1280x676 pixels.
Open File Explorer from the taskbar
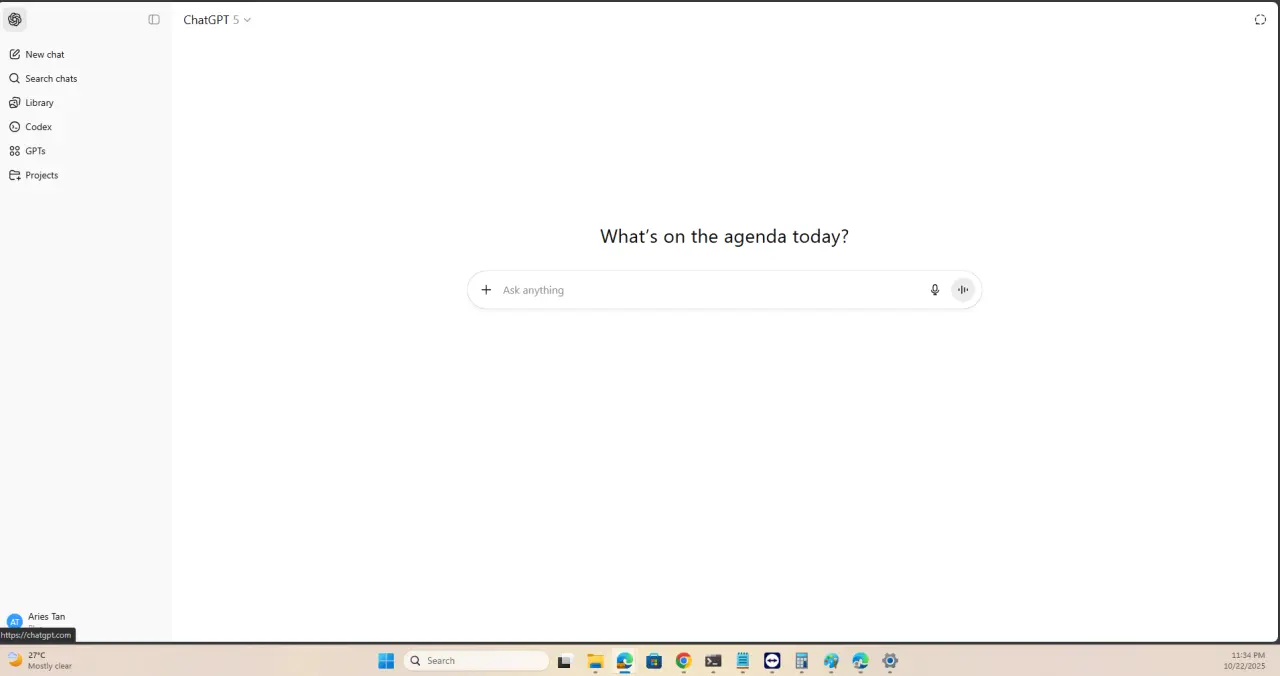point(595,661)
